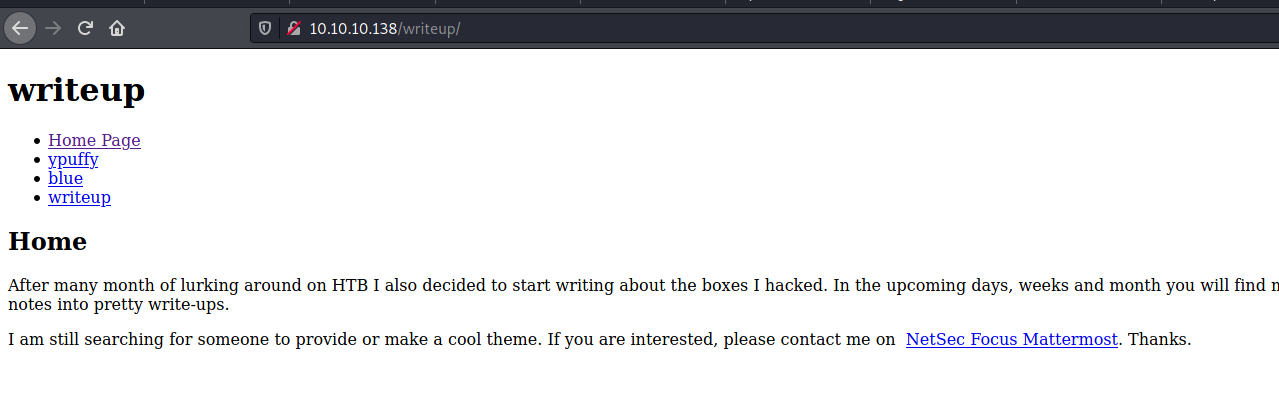Open the Home Page link

pos(94,140)
